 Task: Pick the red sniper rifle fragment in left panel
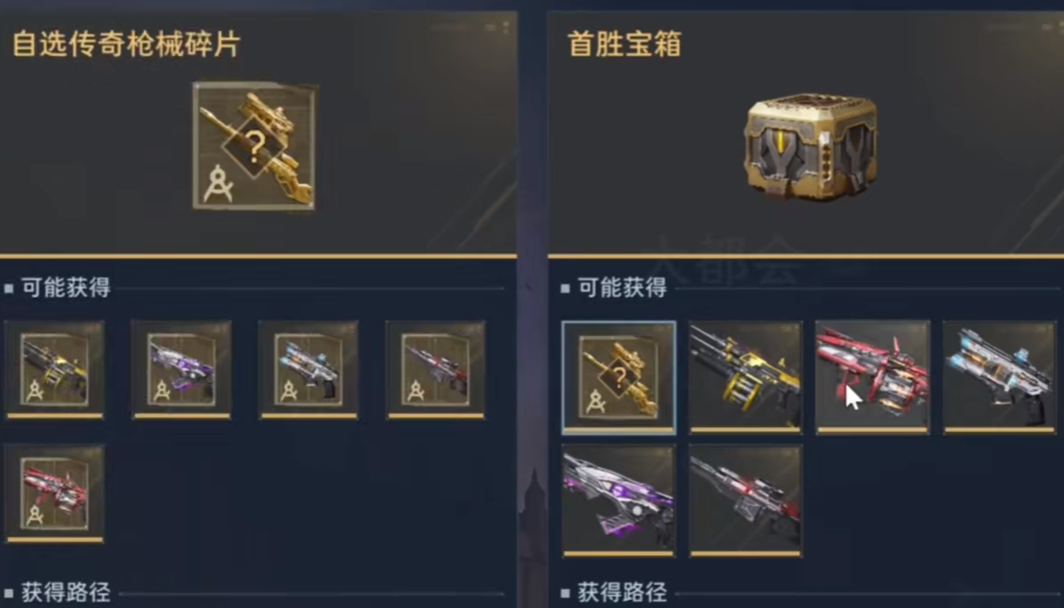(x=436, y=370)
